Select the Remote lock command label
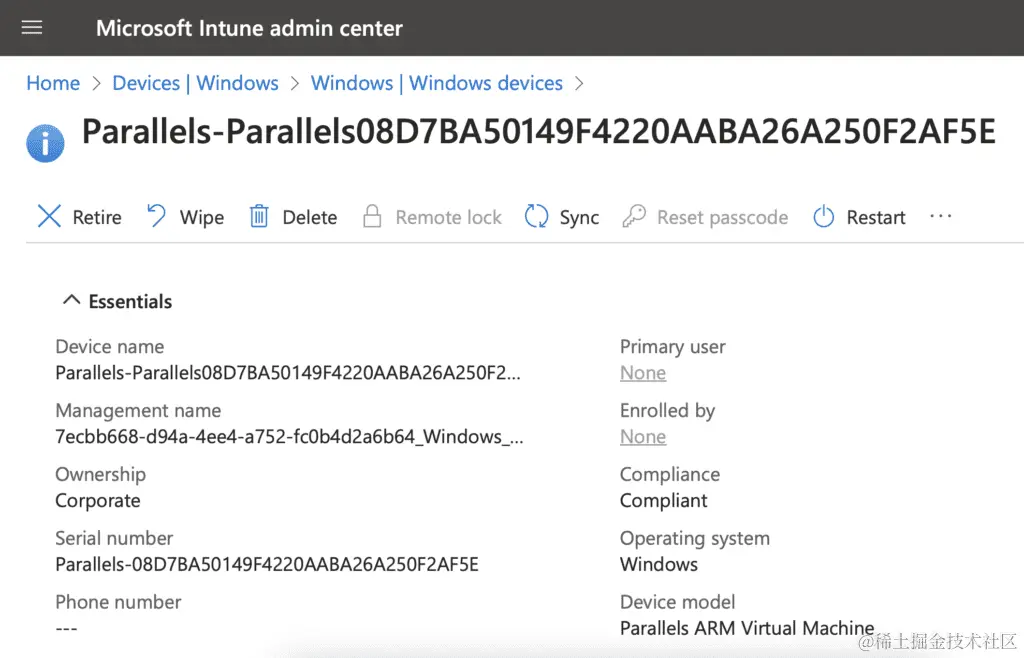The width and height of the screenshot is (1024, 658). click(448, 217)
